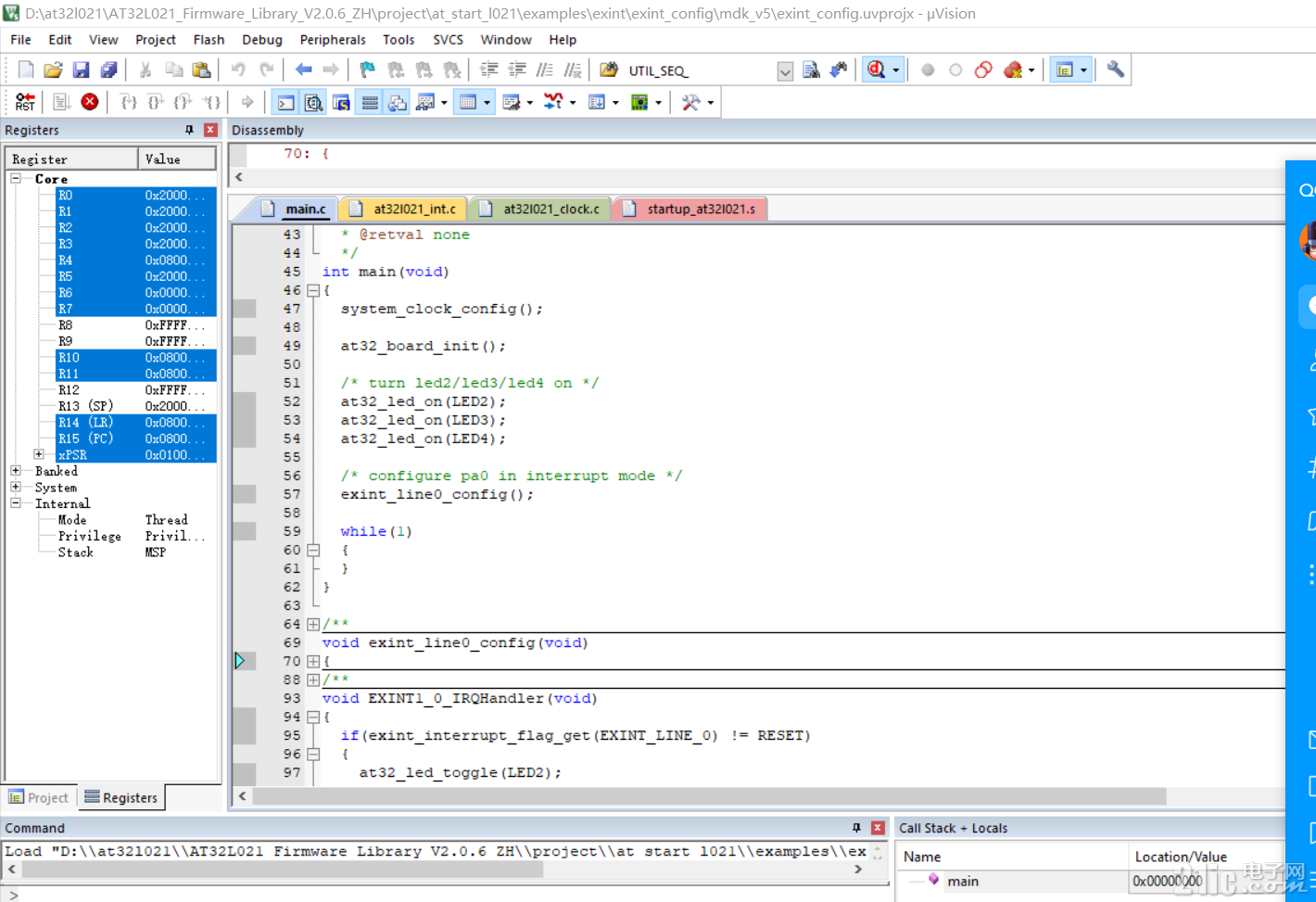Open the UTIL_SEQ_ find combo box dropdown
1316x902 pixels.
click(x=785, y=70)
